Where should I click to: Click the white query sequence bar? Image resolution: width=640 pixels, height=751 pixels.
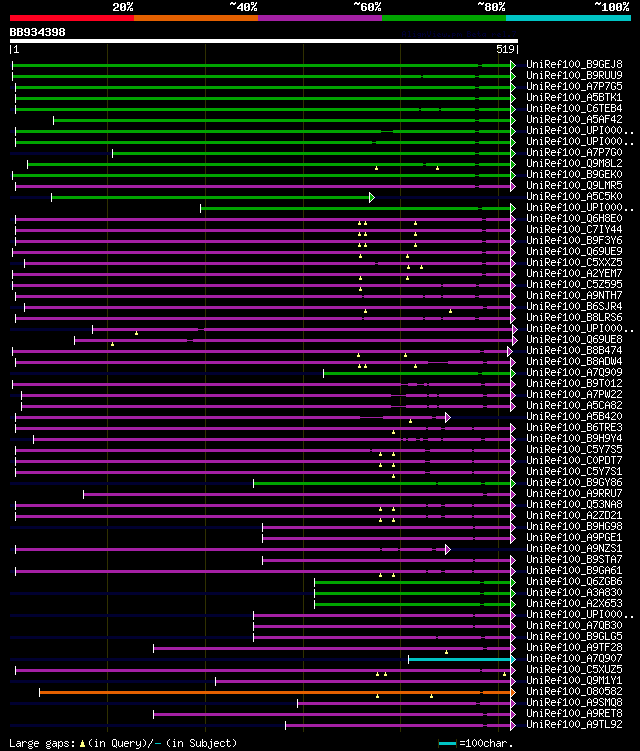click(263, 41)
